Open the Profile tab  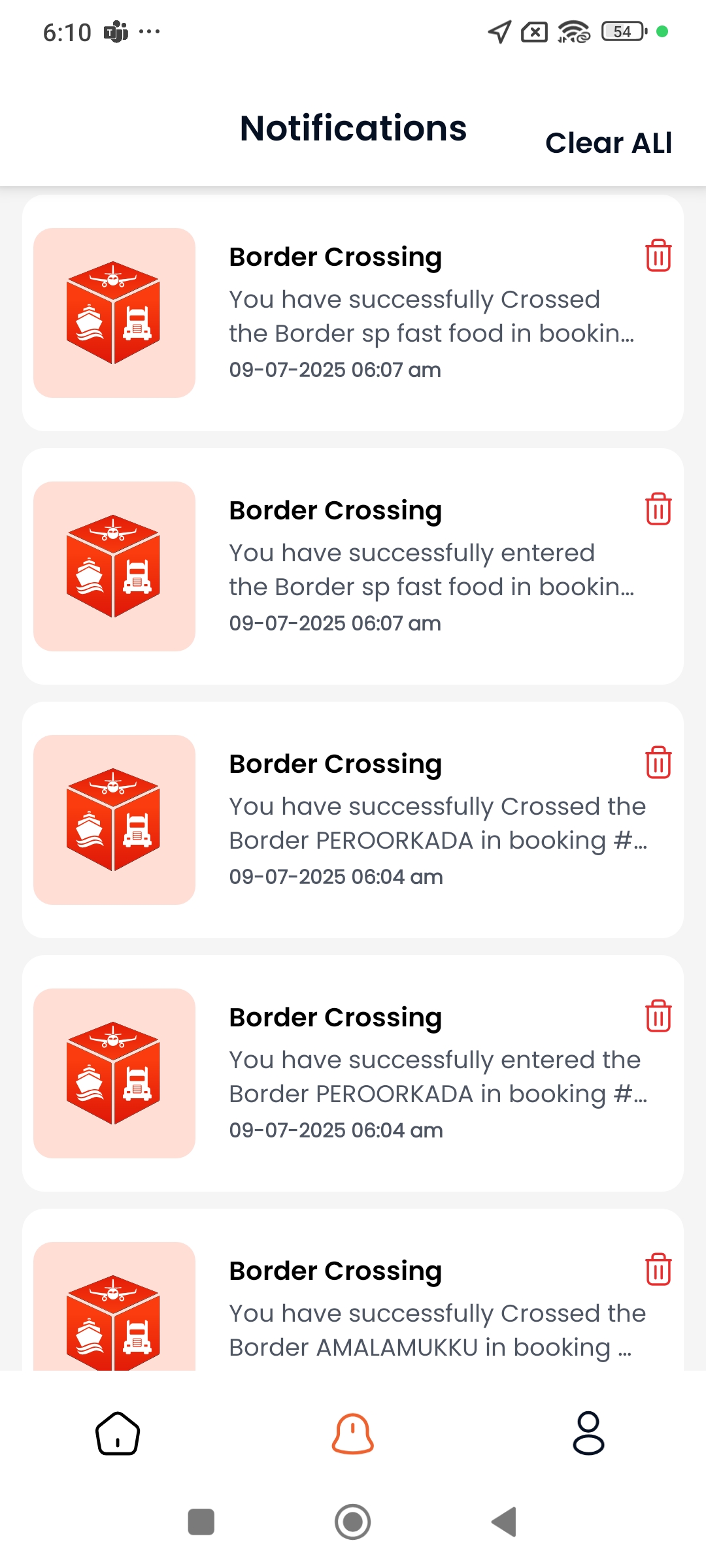point(588,1433)
